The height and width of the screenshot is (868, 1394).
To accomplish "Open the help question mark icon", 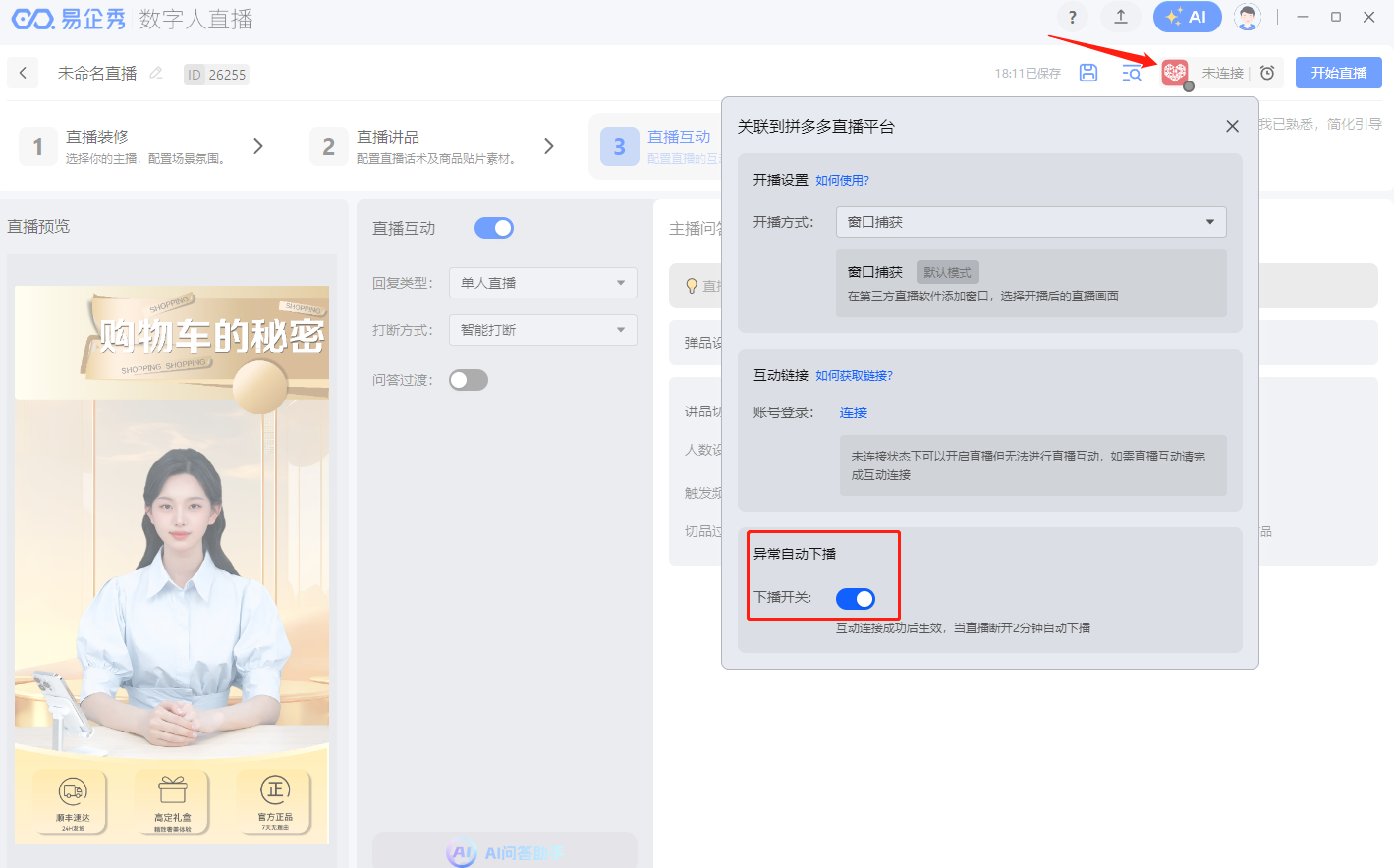I will point(1072,17).
